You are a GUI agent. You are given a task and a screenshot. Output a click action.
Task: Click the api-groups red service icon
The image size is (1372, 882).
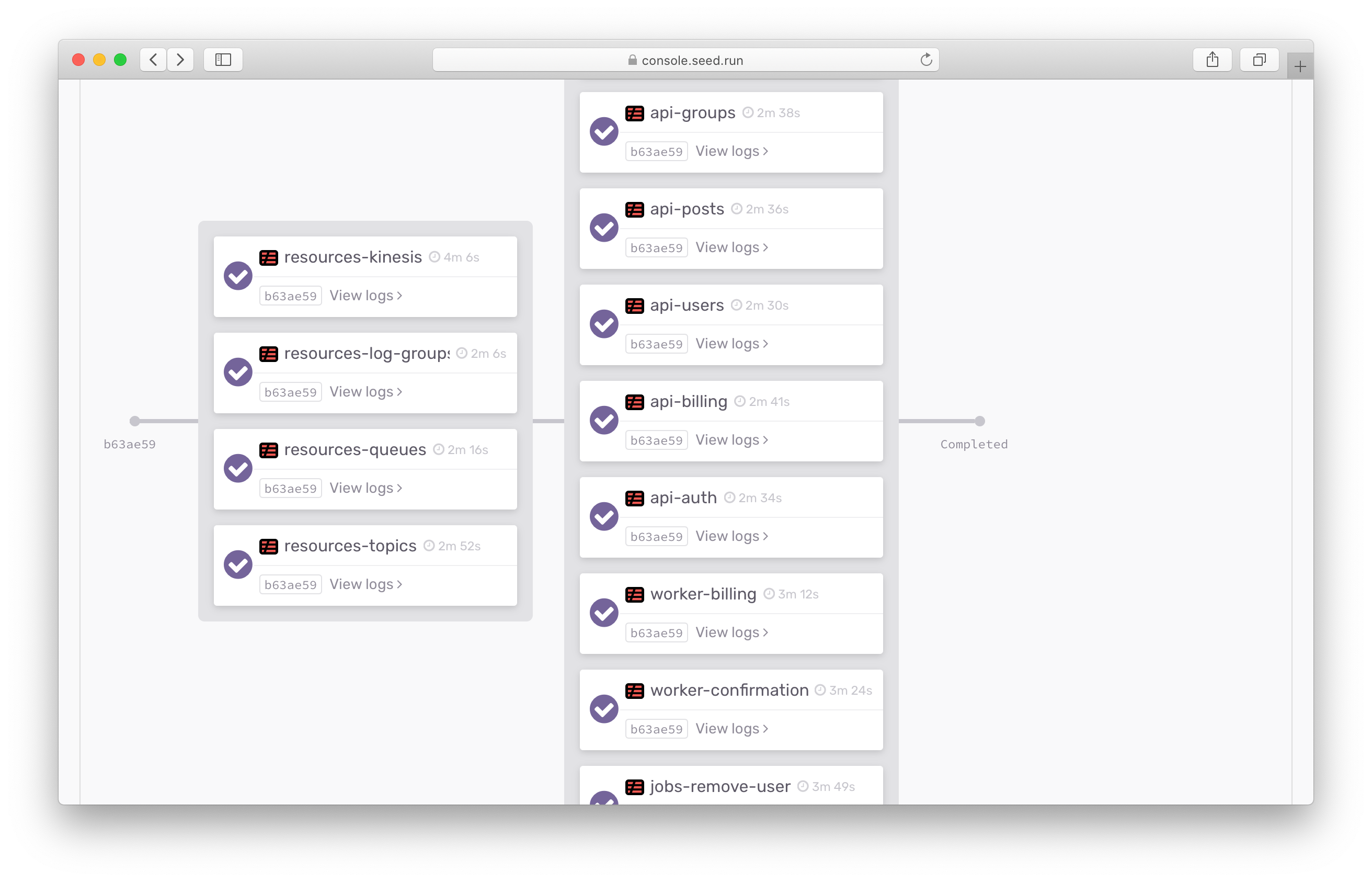coord(634,114)
